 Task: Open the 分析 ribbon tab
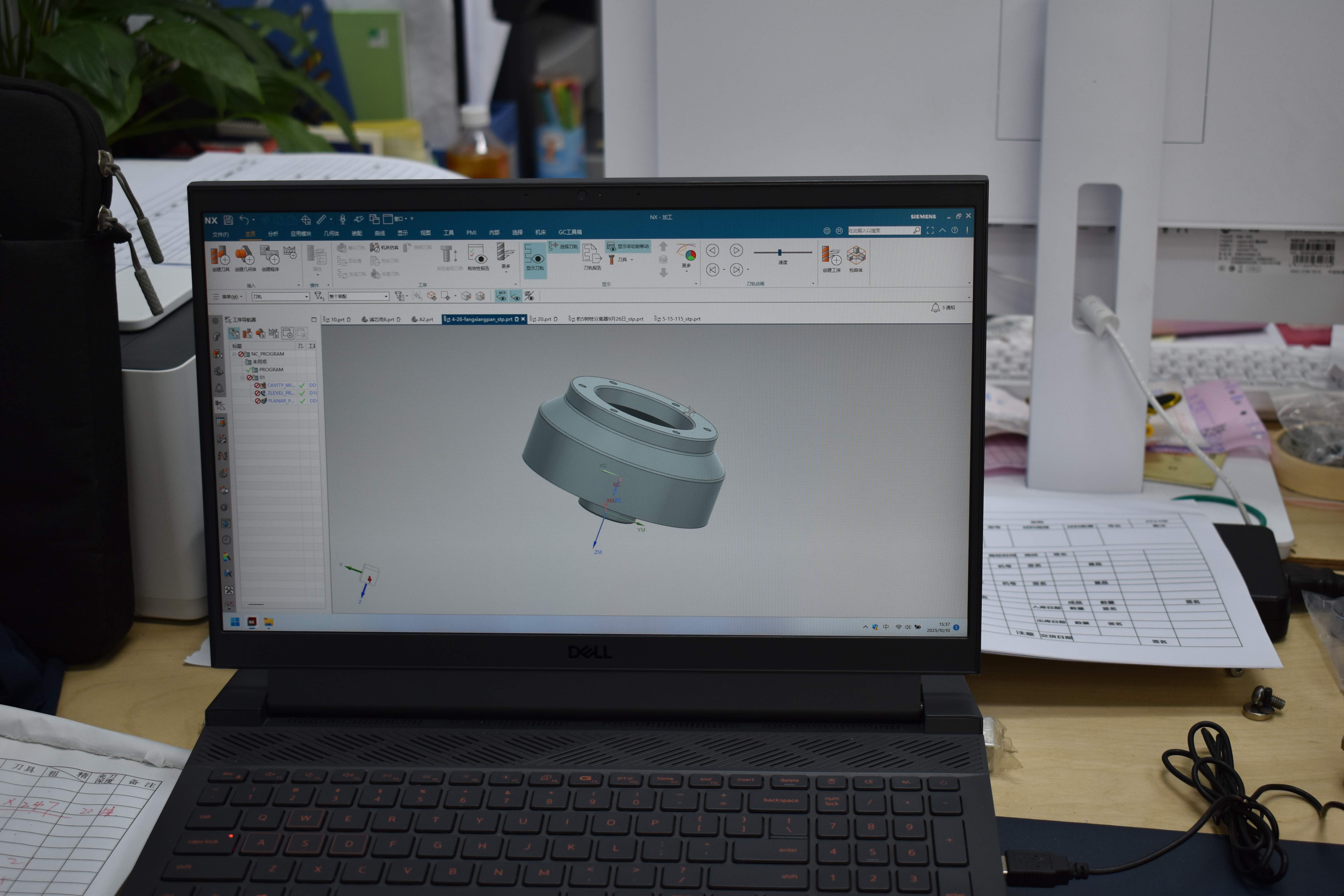click(x=273, y=234)
